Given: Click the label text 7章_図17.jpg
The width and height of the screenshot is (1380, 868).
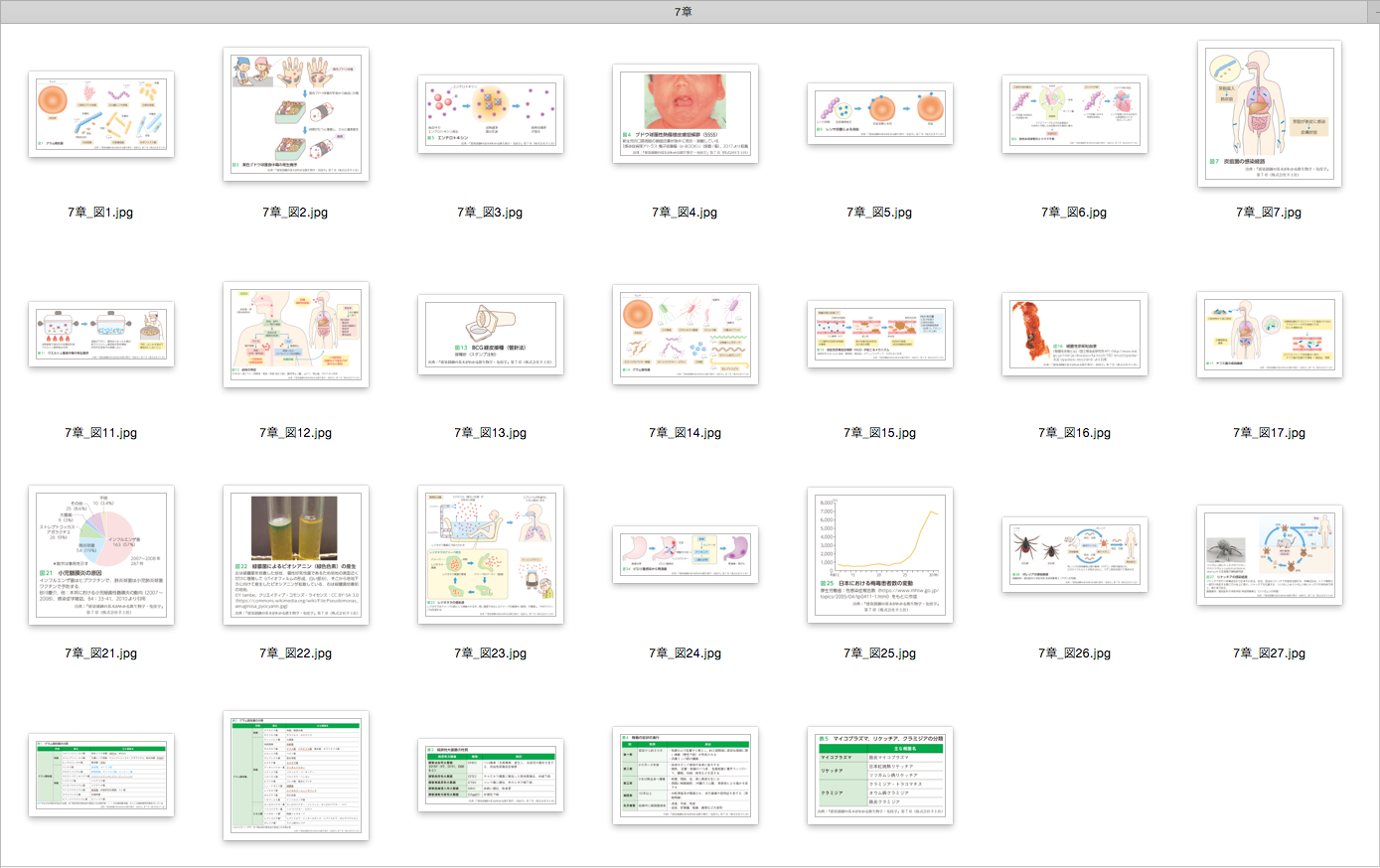Looking at the screenshot, I should (x=1270, y=433).
